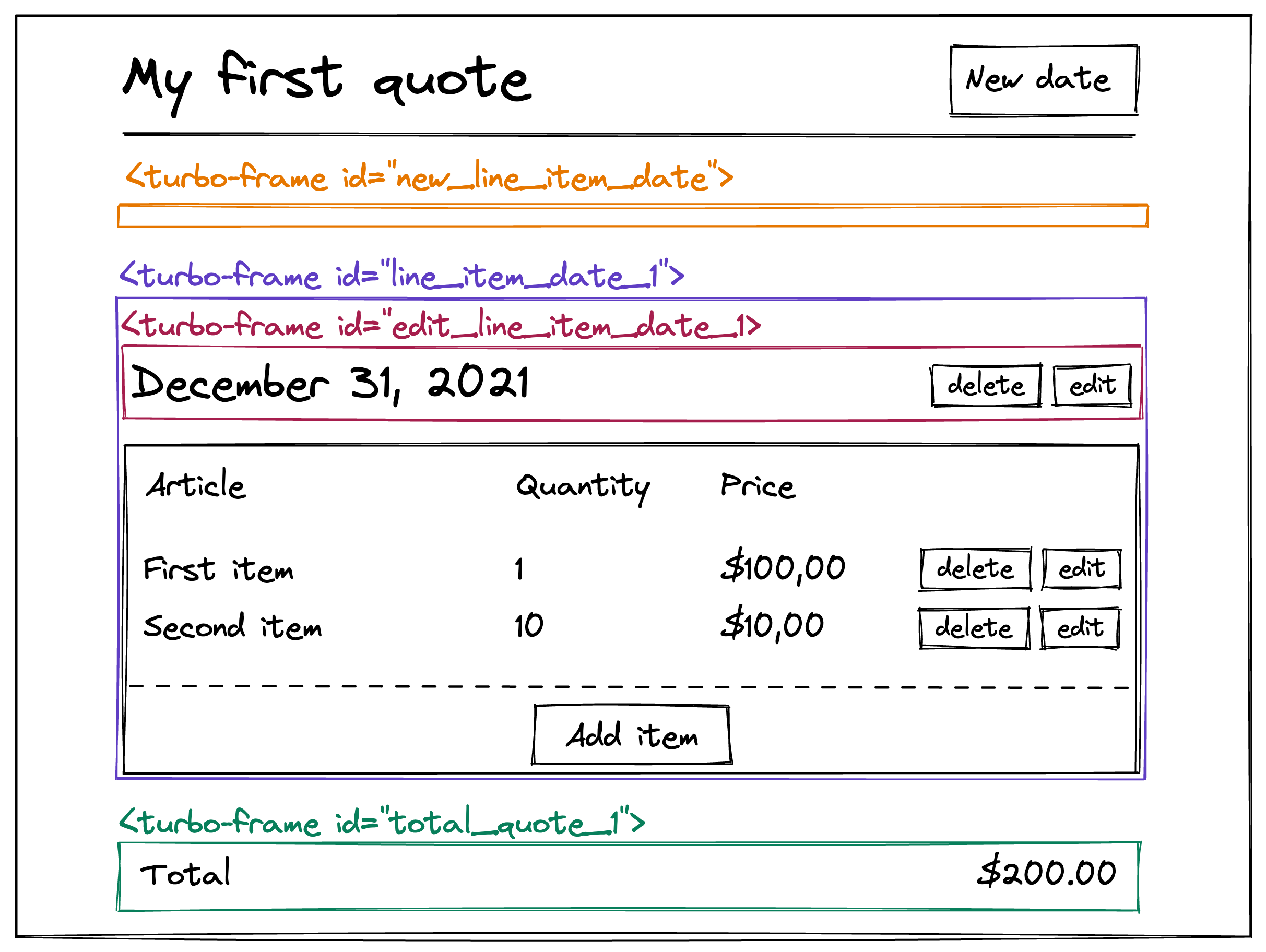
Task: Click the December 31, 2021 date text
Action: click(330, 383)
